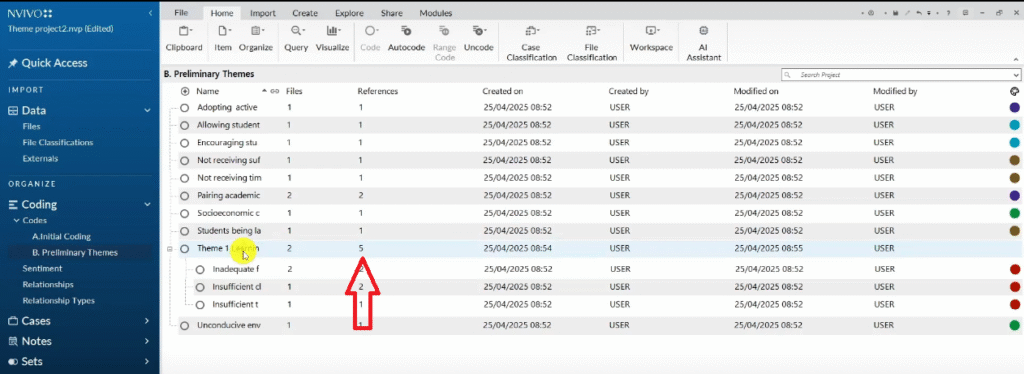Image resolution: width=1024 pixels, height=374 pixels.
Task: Select the circle of Insufficient cl code
Action: pyautogui.click(x=200, y=287)
